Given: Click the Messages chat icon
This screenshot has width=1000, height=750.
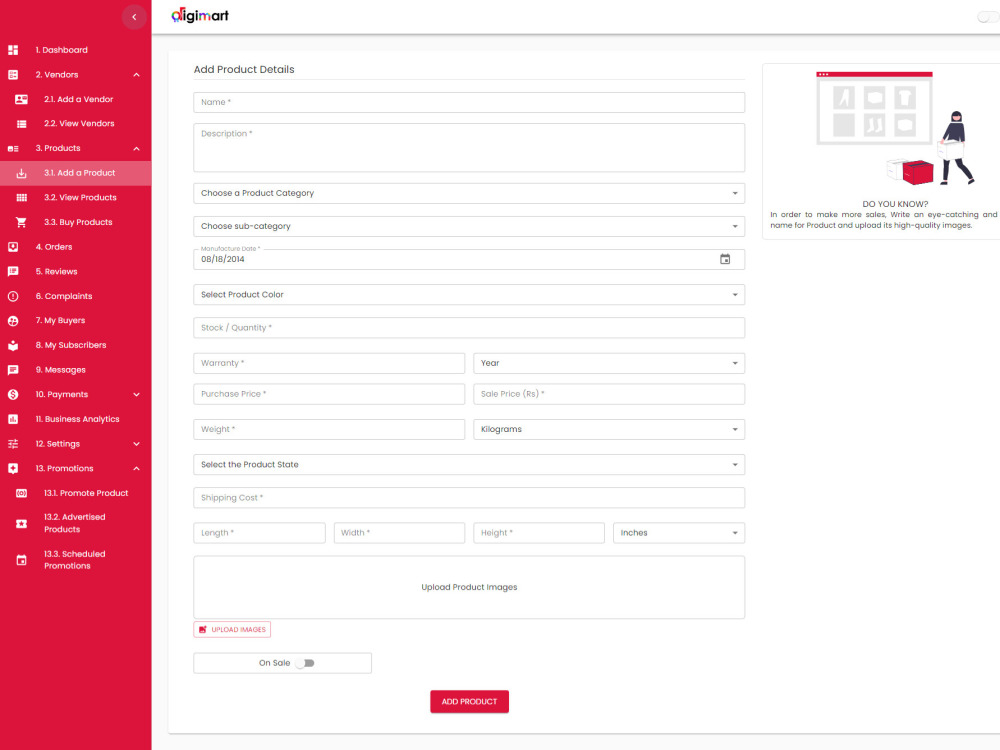Looking at the screenshot, I should coord(13,370).
